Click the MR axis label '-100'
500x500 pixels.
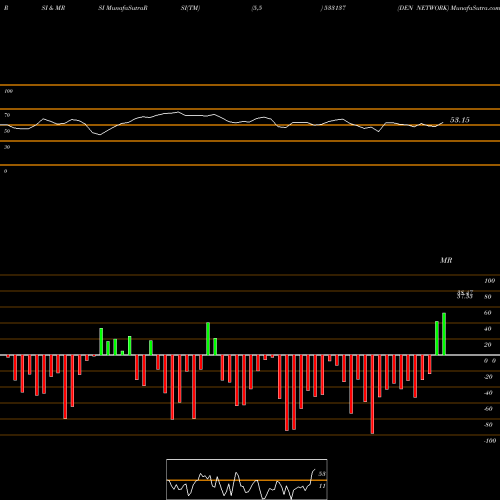[x=490, y=441]
